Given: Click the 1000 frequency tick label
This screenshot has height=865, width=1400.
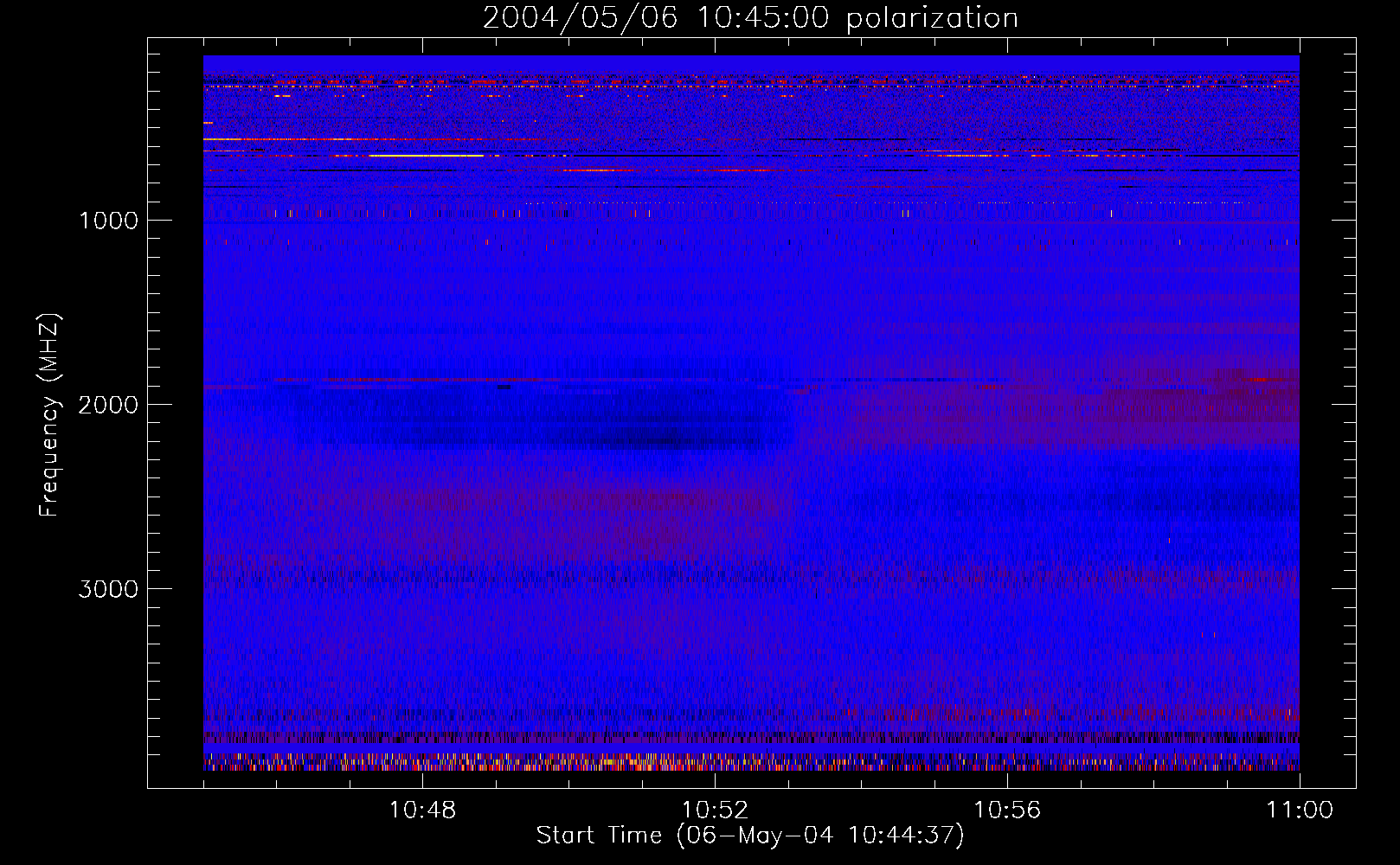Looking at the screenshot, I should point(108,221).
